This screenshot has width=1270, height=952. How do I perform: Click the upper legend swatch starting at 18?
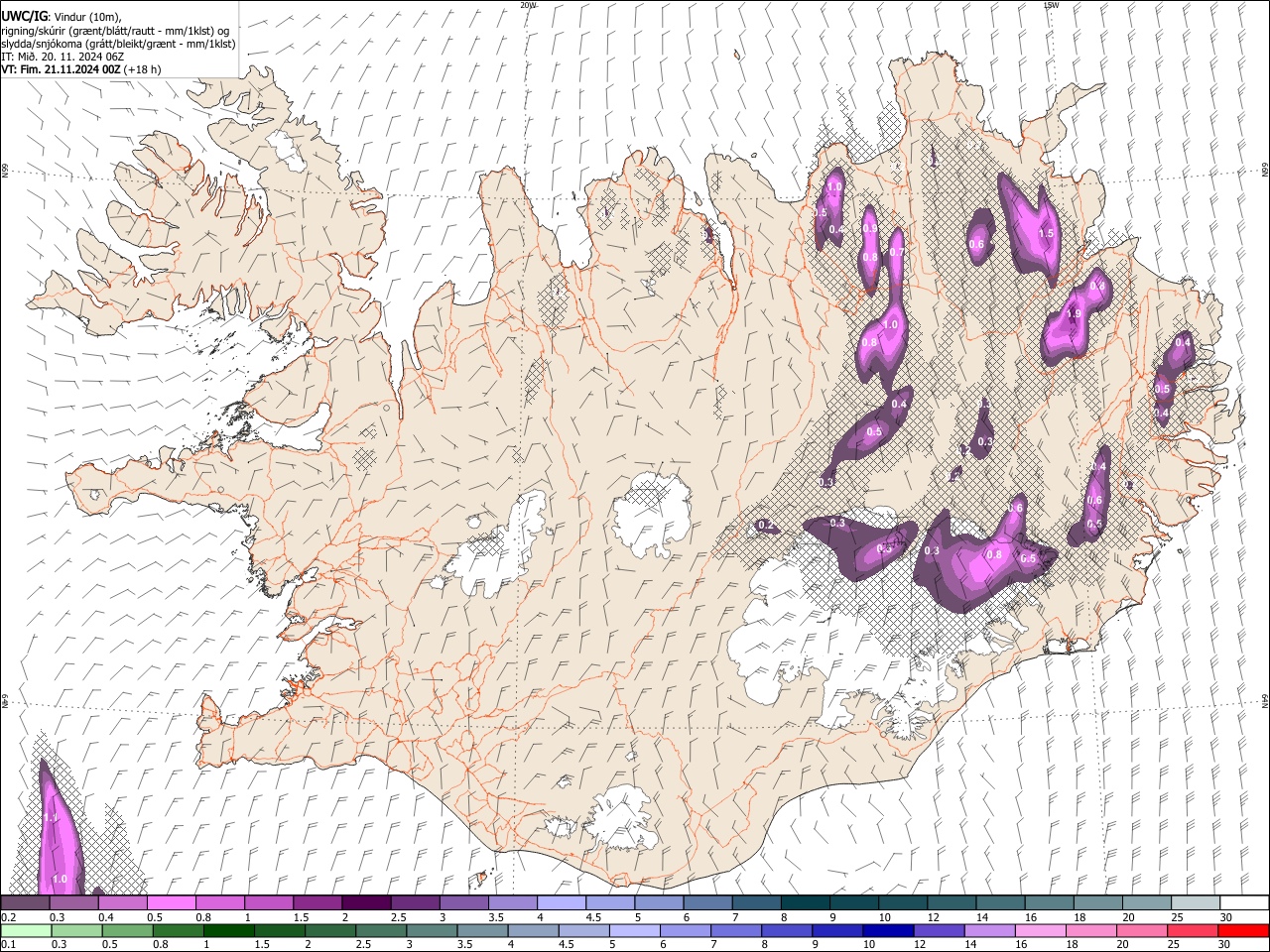tap(1096, 903)
